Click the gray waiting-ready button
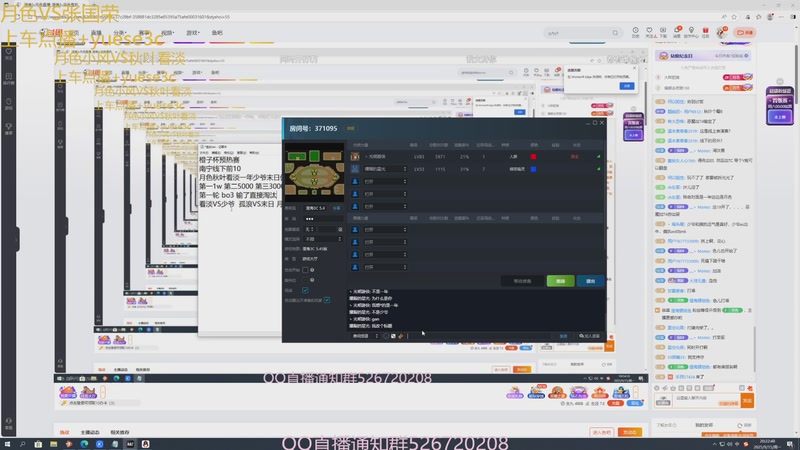 522,281
